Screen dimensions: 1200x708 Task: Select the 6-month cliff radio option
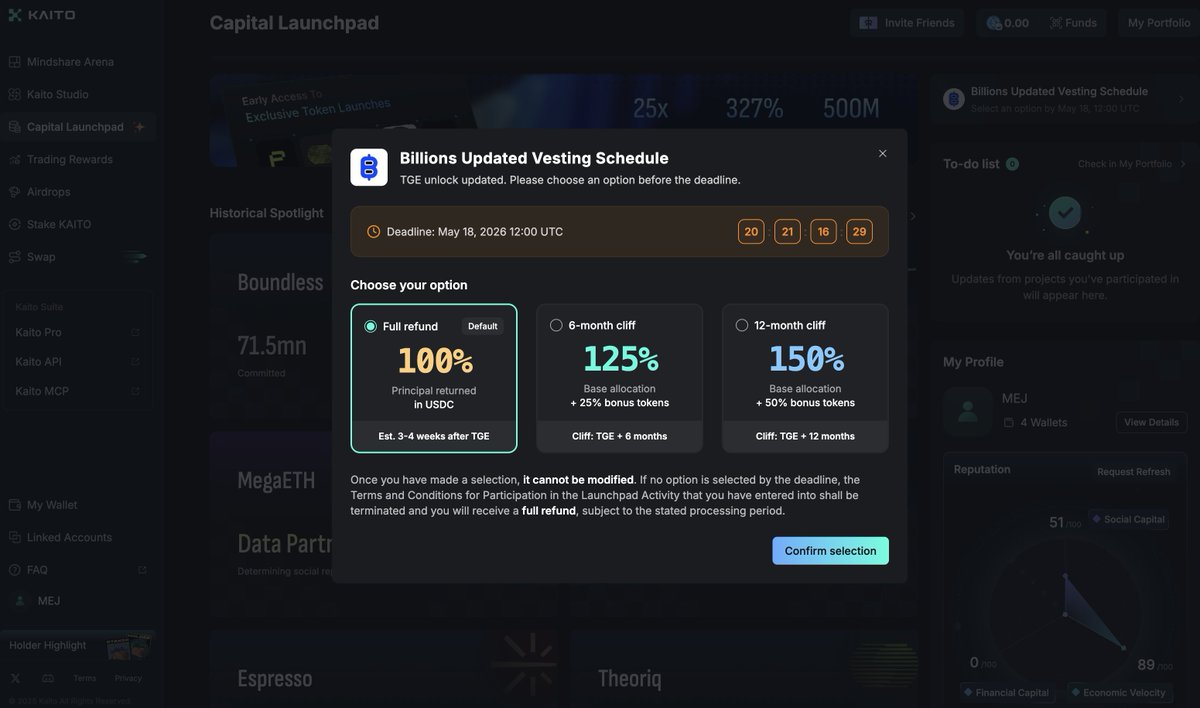556,325
